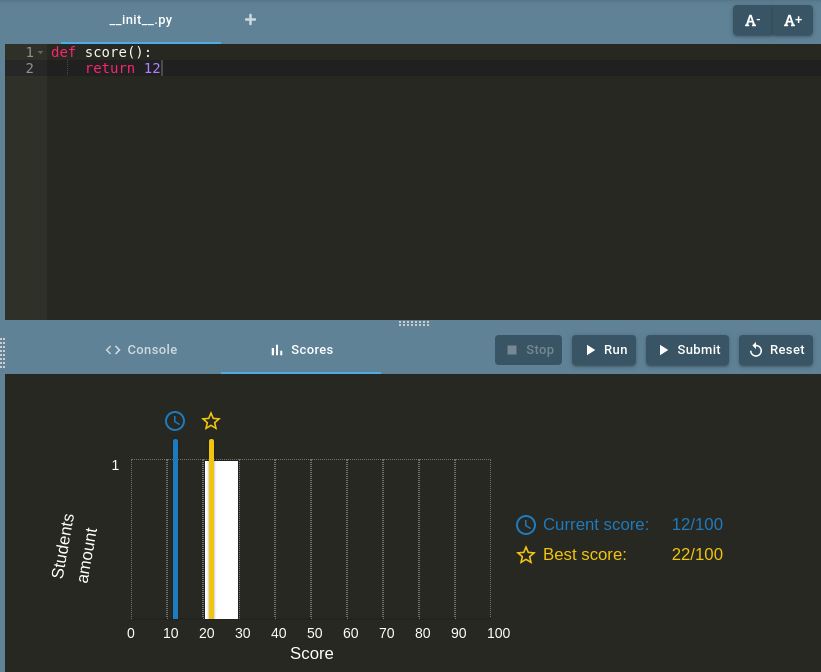Viewport: 821px width, 672px height.
Task: Click the '50' tick label on the axis
Action: (314, 633)
